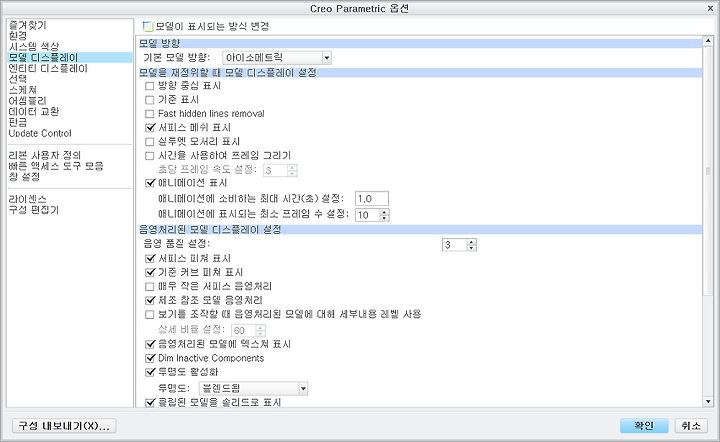
Task: Click the model display header icon
Action: coord(147,26)
